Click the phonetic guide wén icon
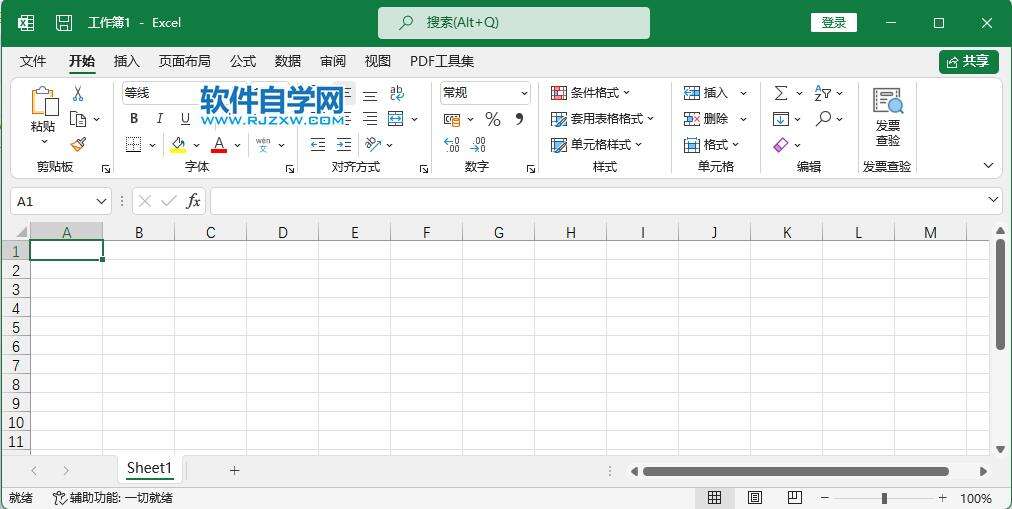The height and width of the screenshot is (509, 1012). tap(263, 145)
